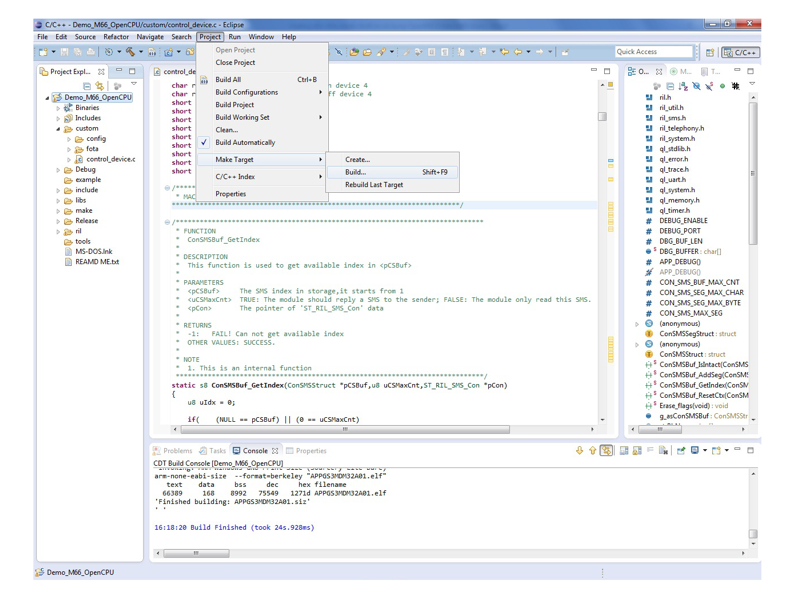The width and height of the screenshot is (800, 595).
Task: Click the Pin Console icon
Action: (x=681, y=451)
